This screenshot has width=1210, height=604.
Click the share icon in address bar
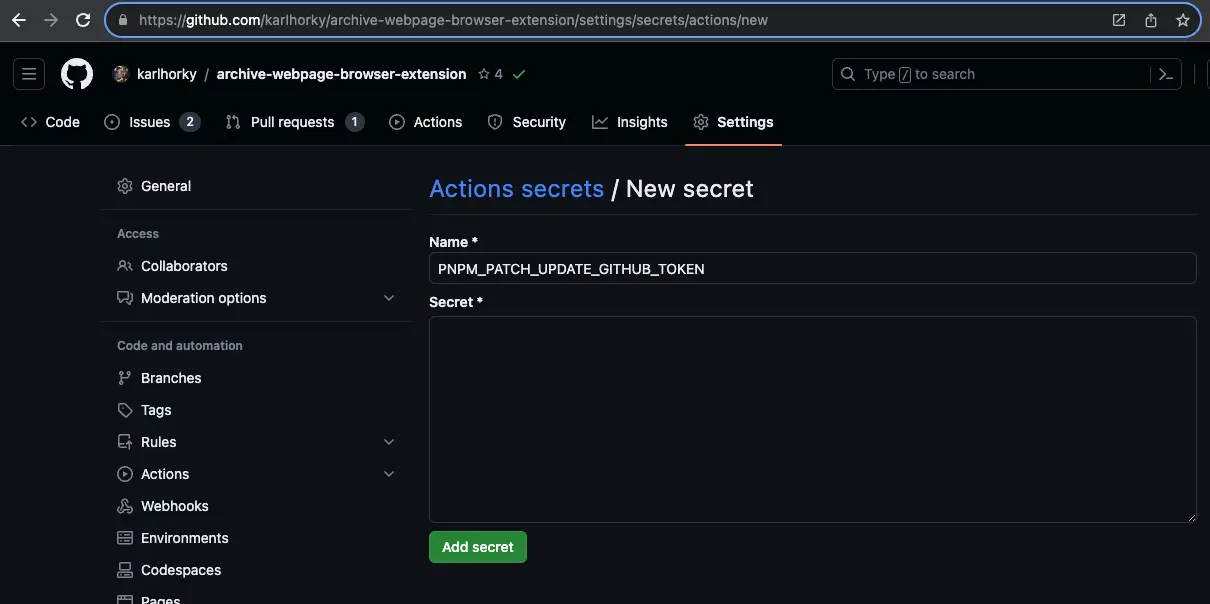pos(1151,20)
